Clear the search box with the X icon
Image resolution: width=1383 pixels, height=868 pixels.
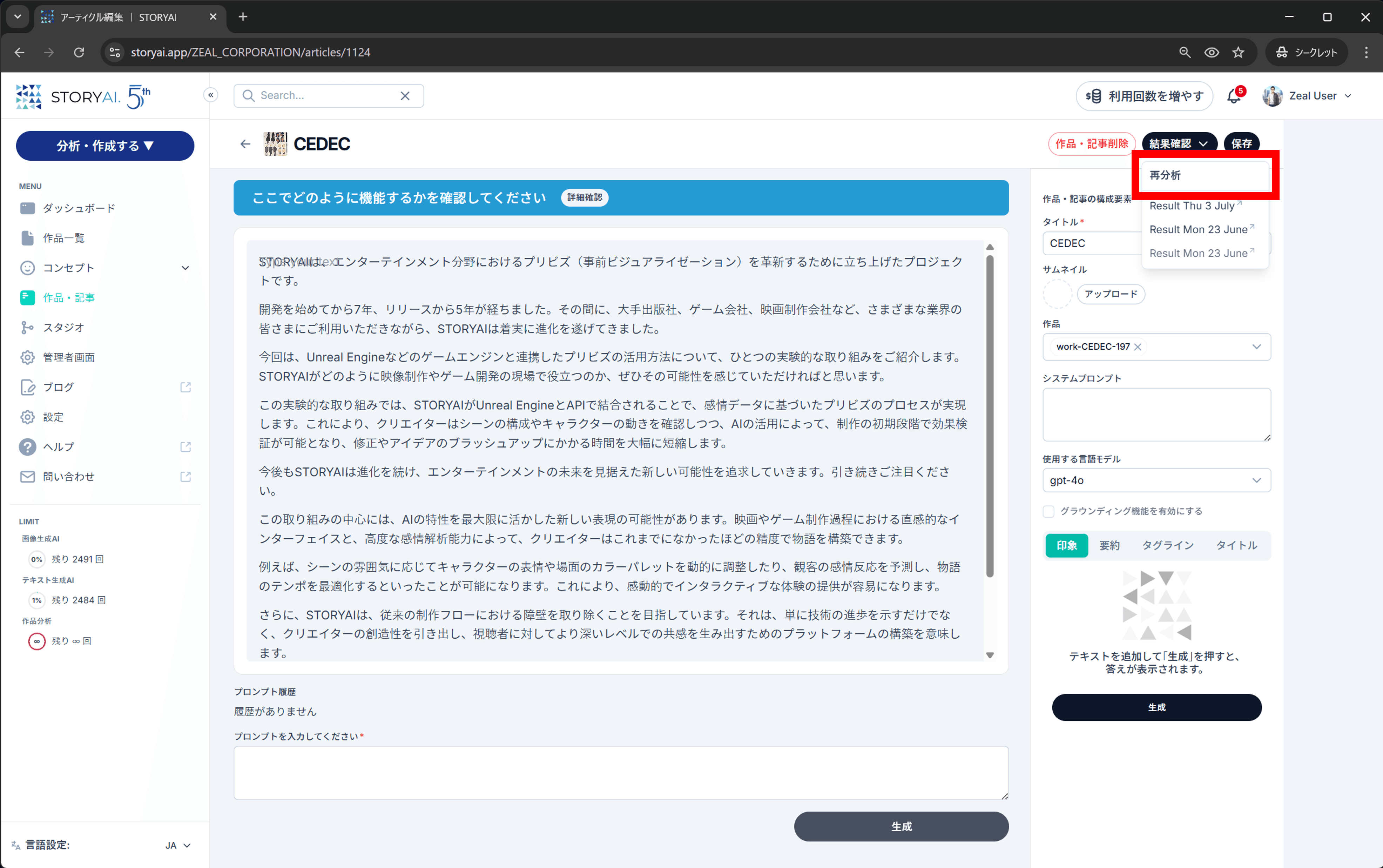pyautogui.click(x=405, y=96)
